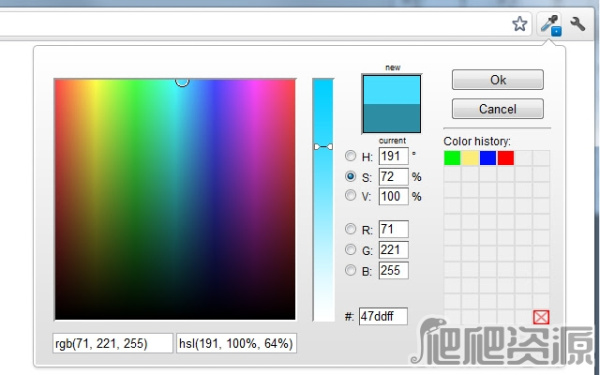Click the rgb(71, 221, 255) text box

tap(112, 343)
